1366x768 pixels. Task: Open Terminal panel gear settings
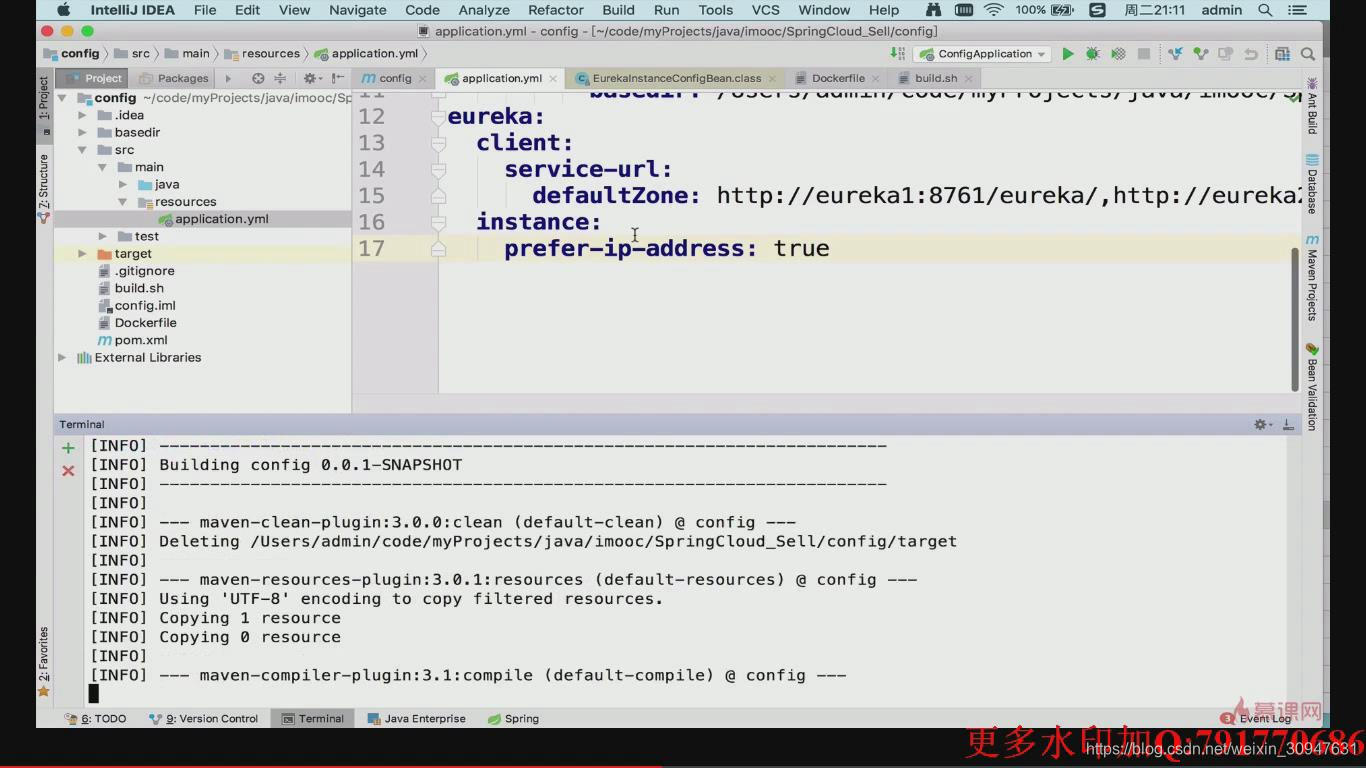1264,425
